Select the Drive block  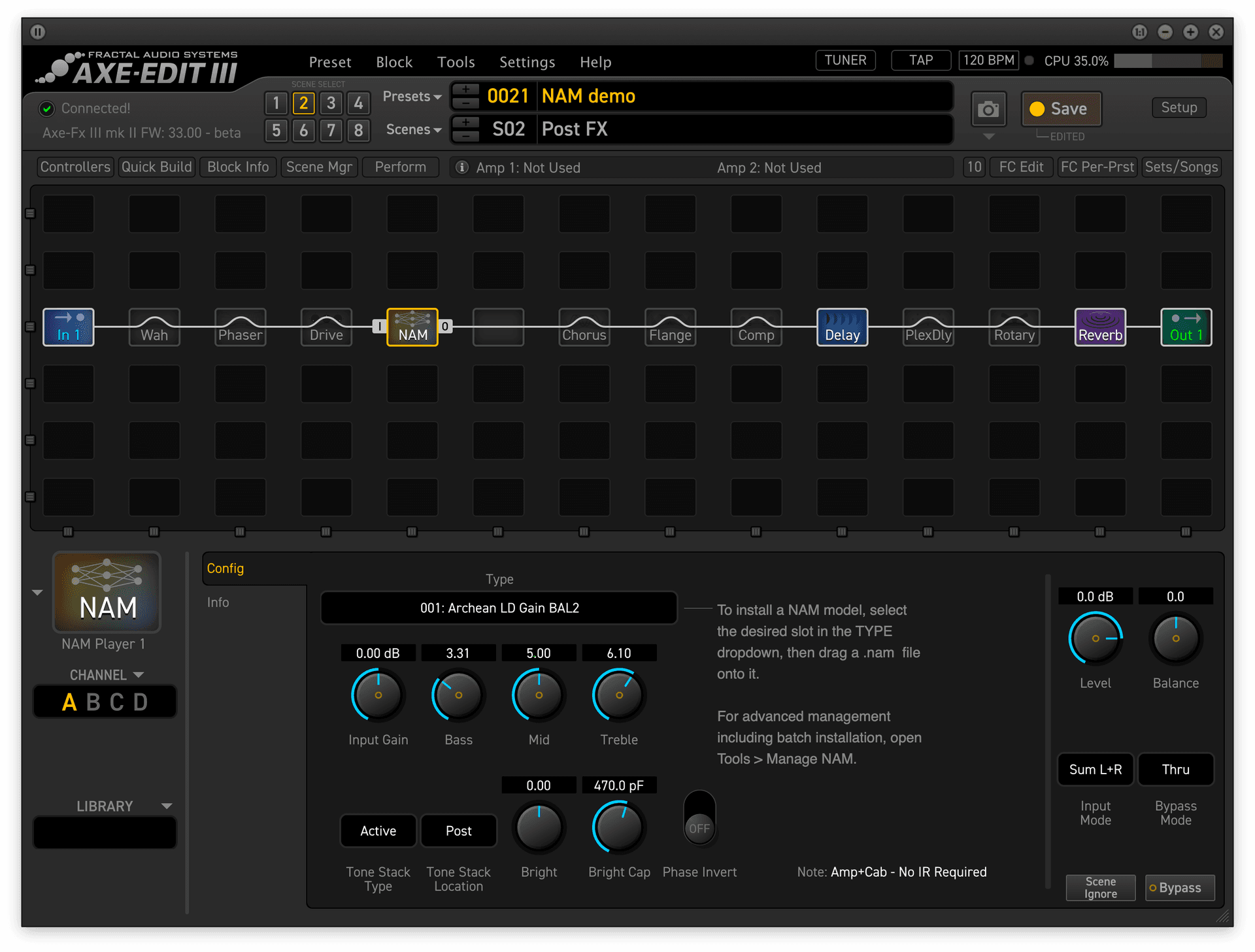(x=326, y=327)
